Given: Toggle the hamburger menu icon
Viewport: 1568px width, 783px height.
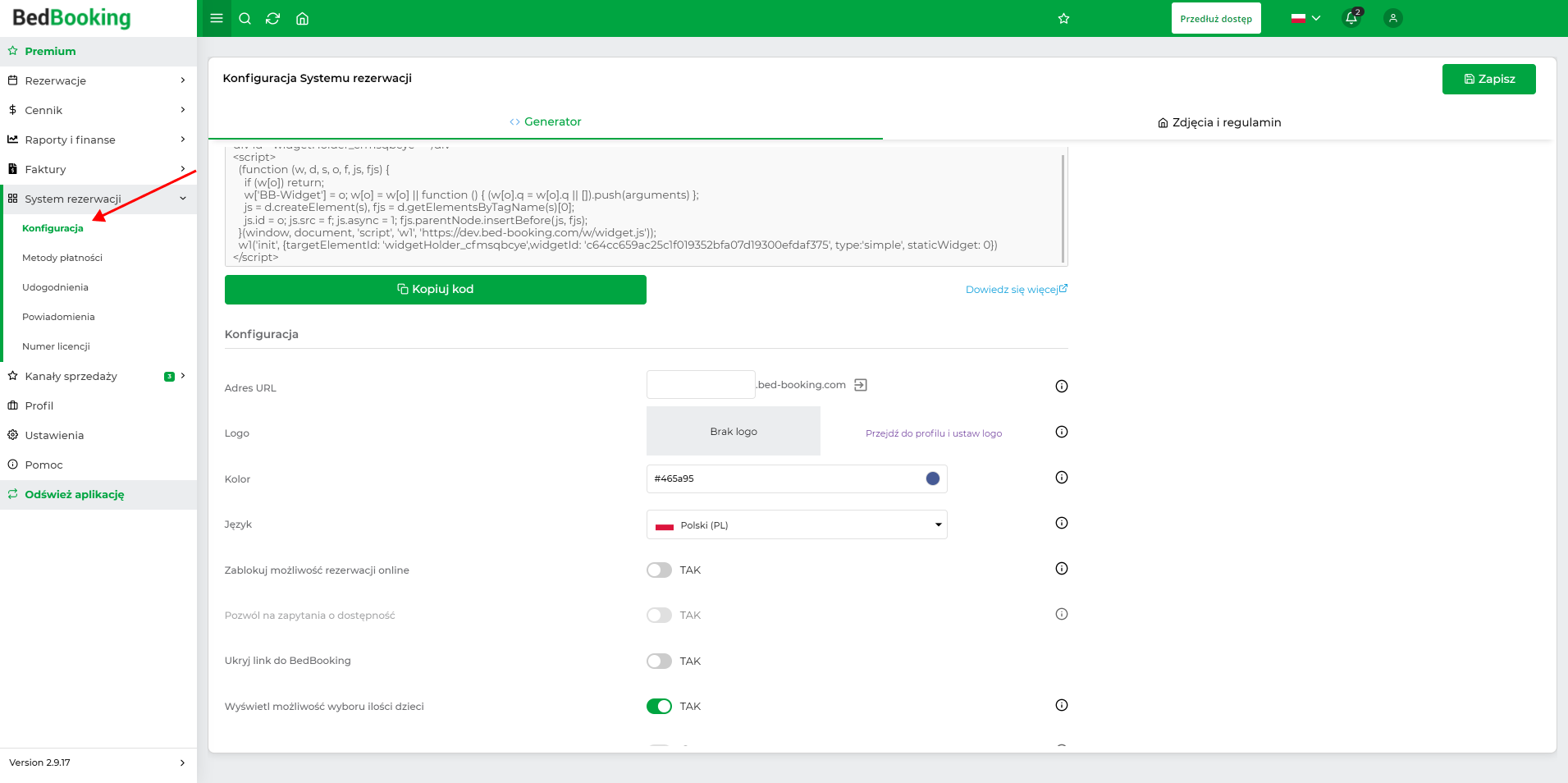Looking at the screenshot, I should click(217, 18).
